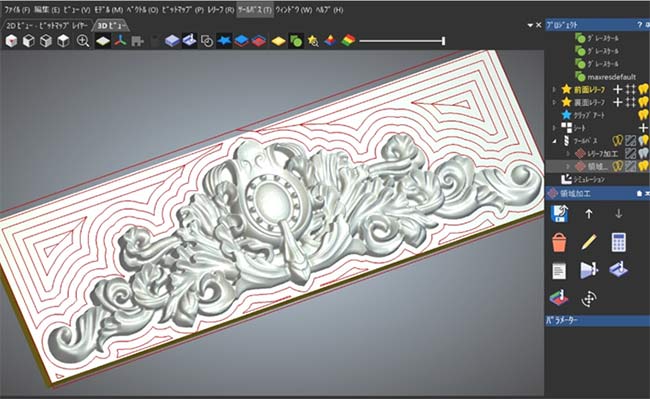Open the モデル (M) menu
This screenshot has width=650, height=399.
click(x=108, y=10)
